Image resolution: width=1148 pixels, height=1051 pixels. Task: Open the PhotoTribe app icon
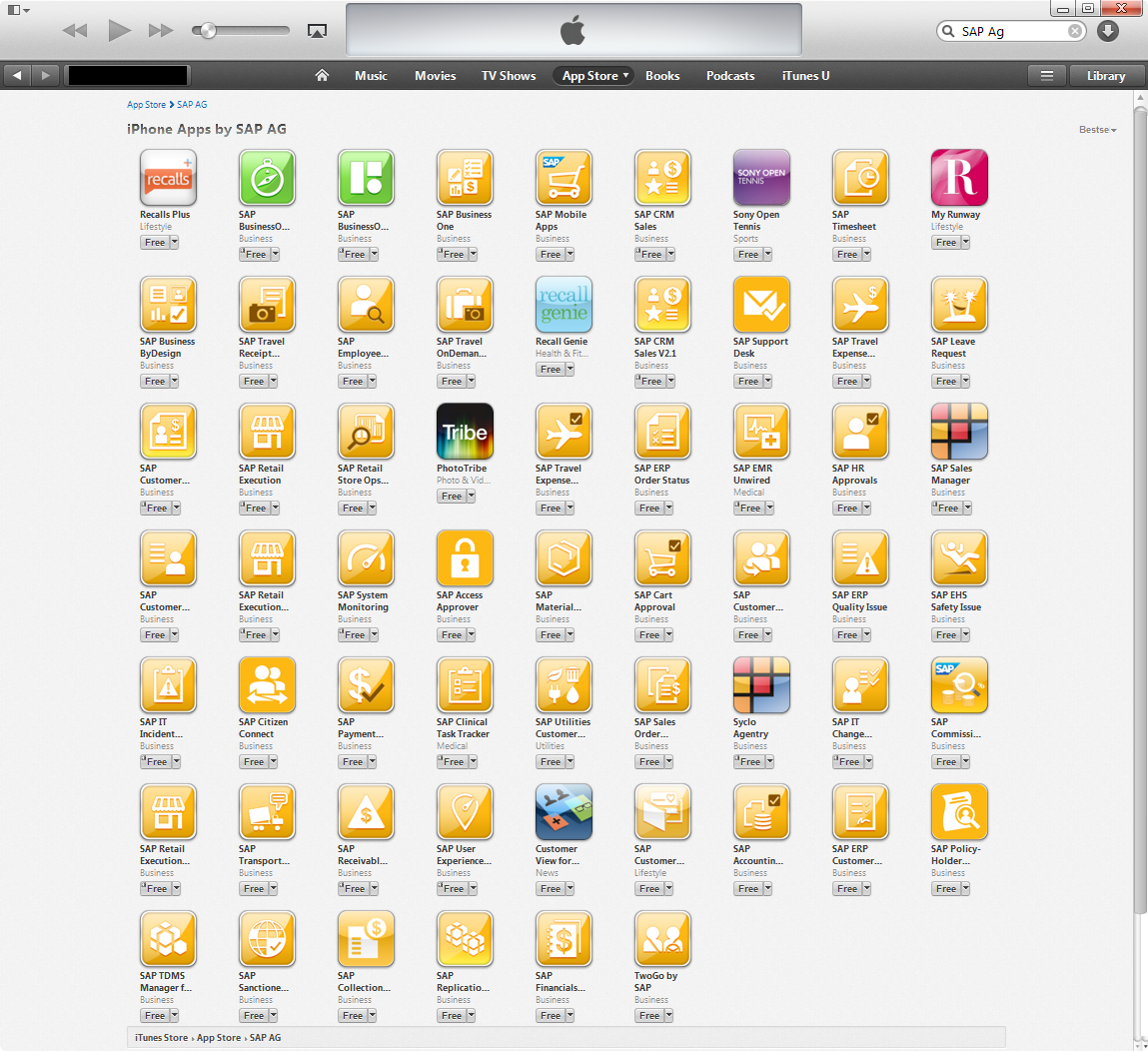[x=465, y=431]
